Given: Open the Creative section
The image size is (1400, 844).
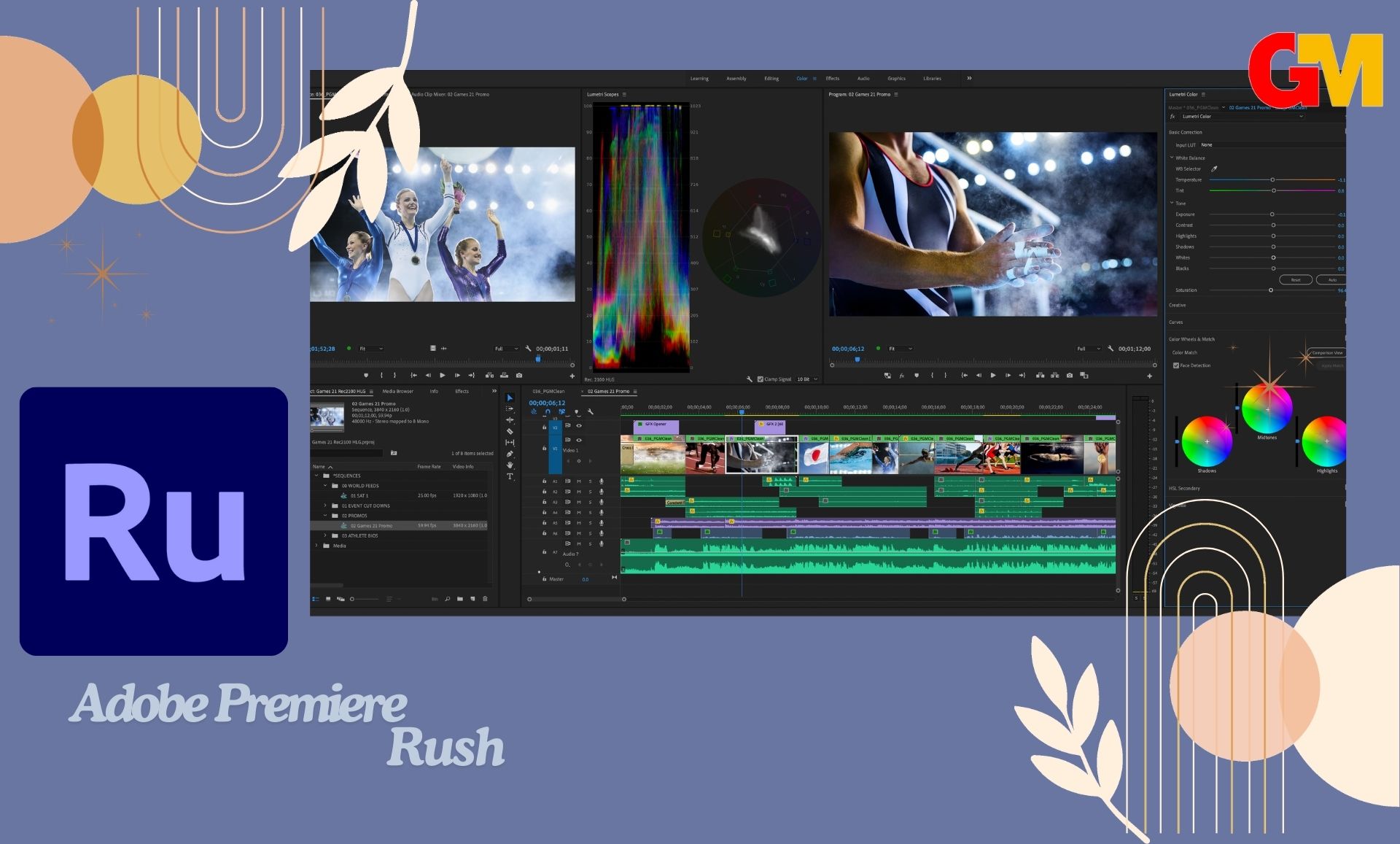Looking at the screenshot, I should pos(1178,305).
